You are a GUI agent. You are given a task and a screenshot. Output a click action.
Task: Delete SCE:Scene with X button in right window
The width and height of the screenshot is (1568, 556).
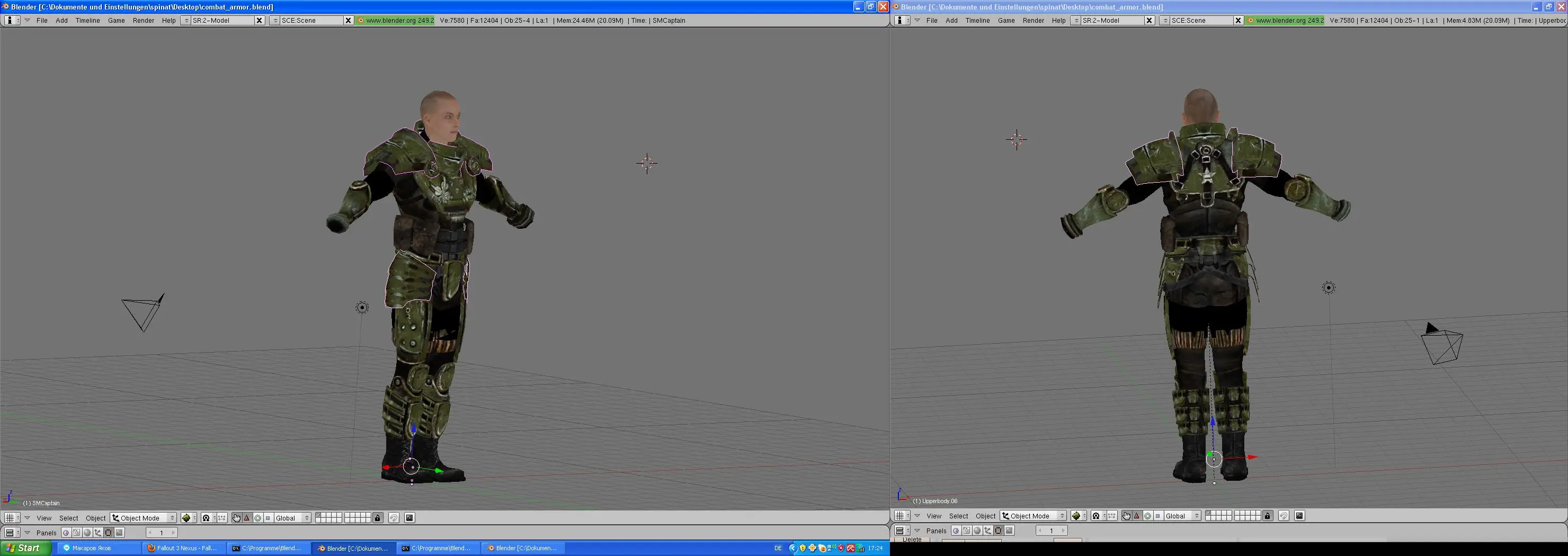point(1238,20)
